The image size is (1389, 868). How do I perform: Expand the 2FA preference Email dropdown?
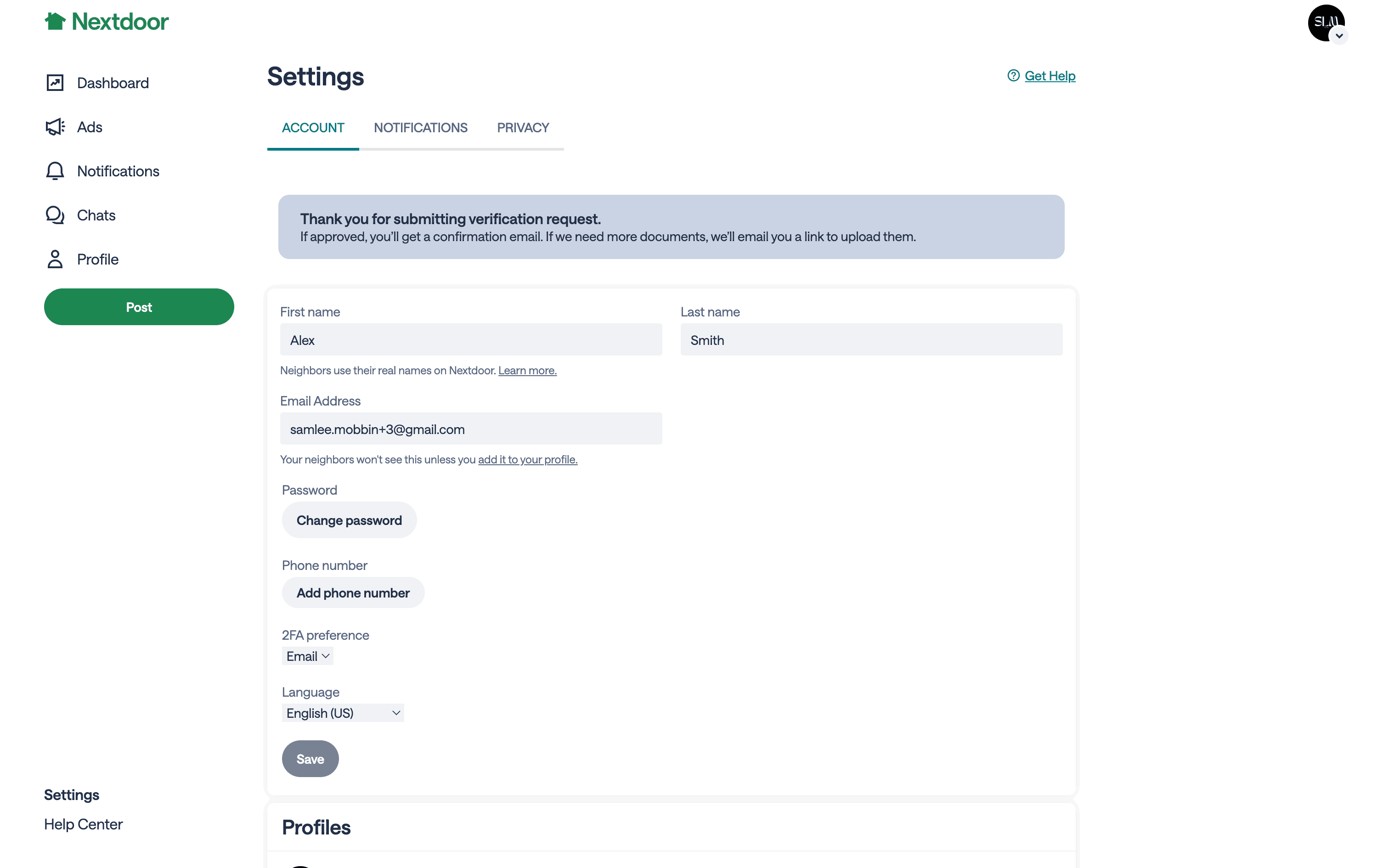point(308,656)
